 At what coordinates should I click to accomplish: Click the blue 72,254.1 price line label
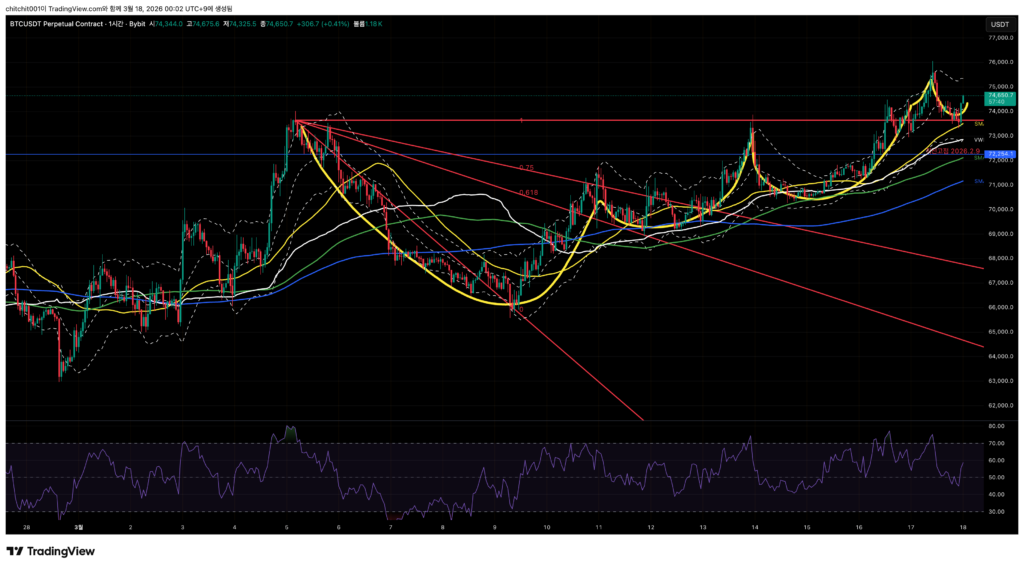click(1000, 154)
